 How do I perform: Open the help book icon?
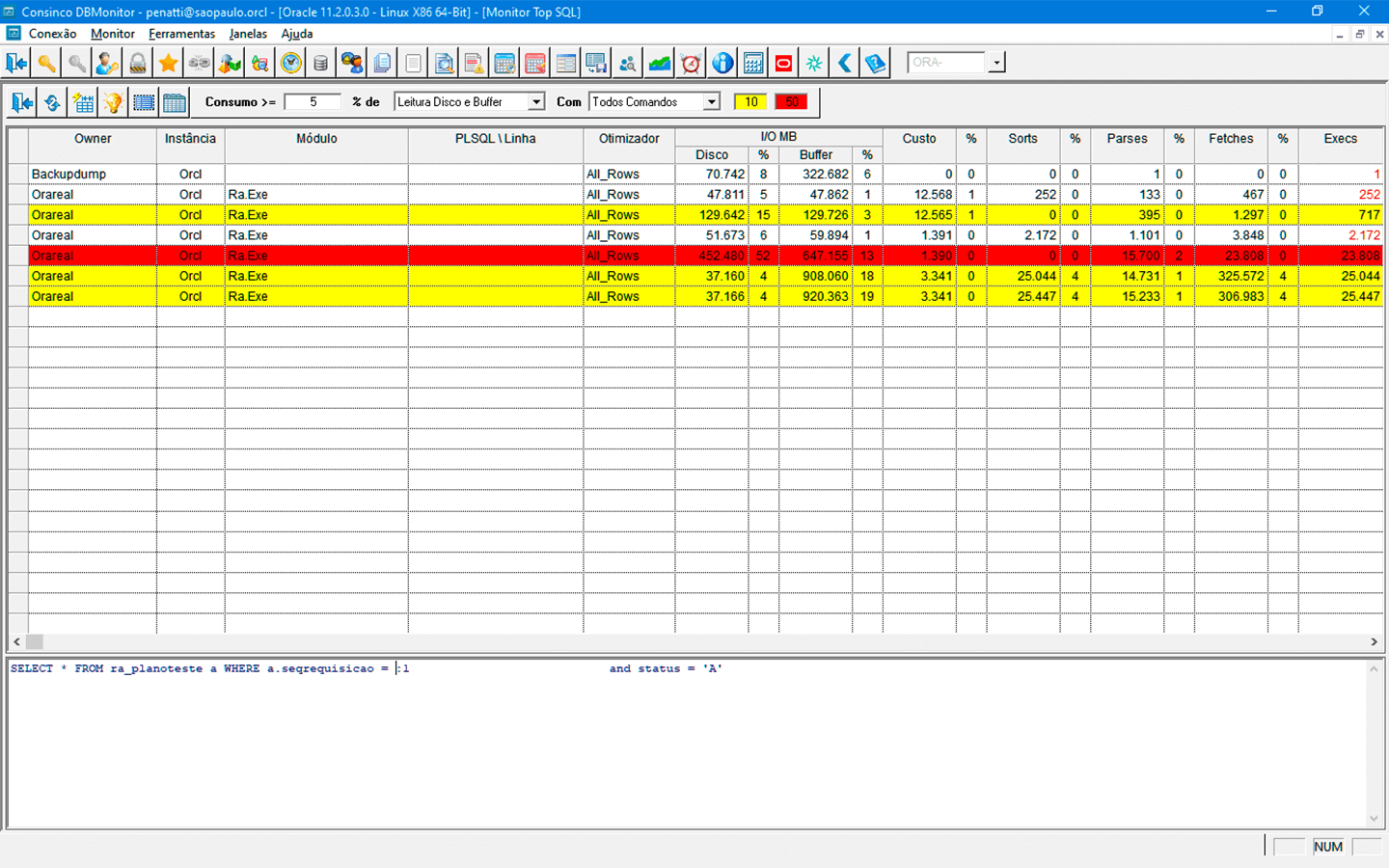875,64
